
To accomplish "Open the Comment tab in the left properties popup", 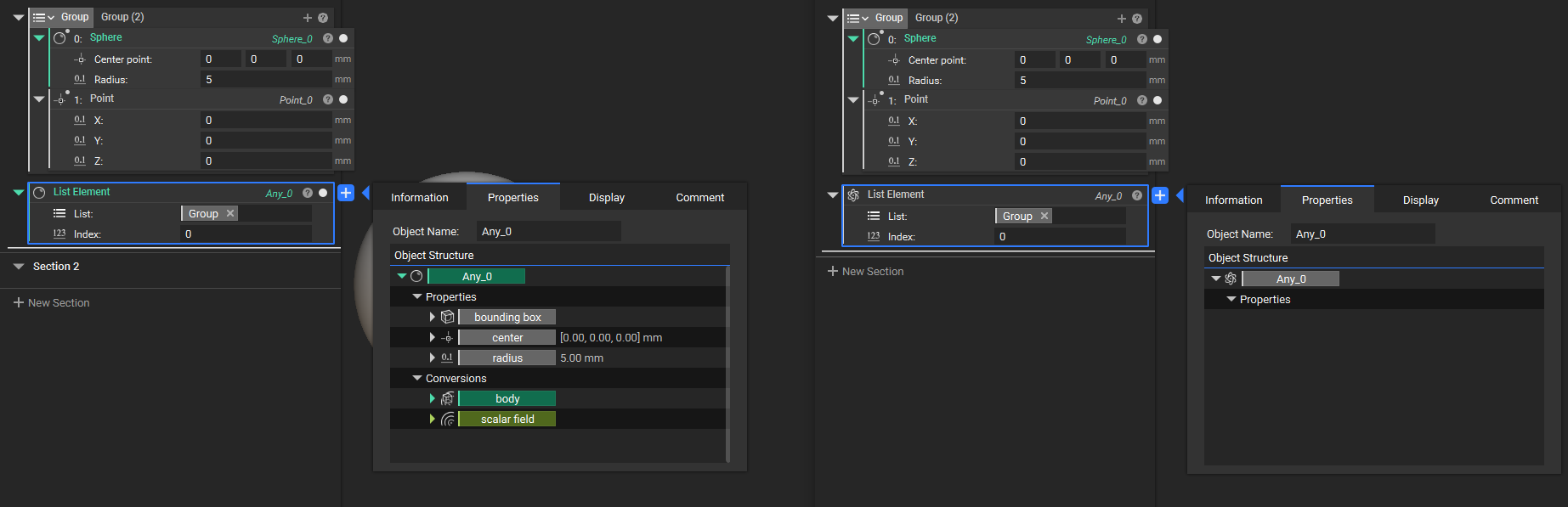I will (x=700, y=197).
